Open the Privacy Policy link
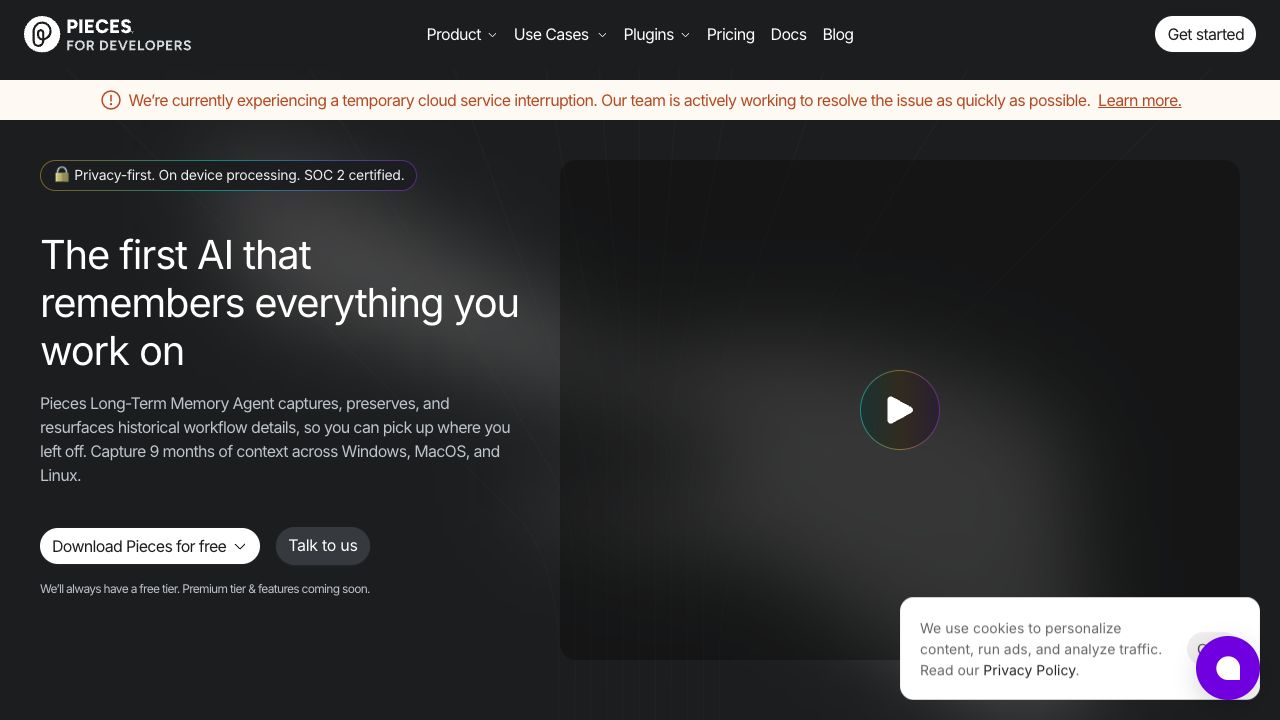 pos(1029,670)
